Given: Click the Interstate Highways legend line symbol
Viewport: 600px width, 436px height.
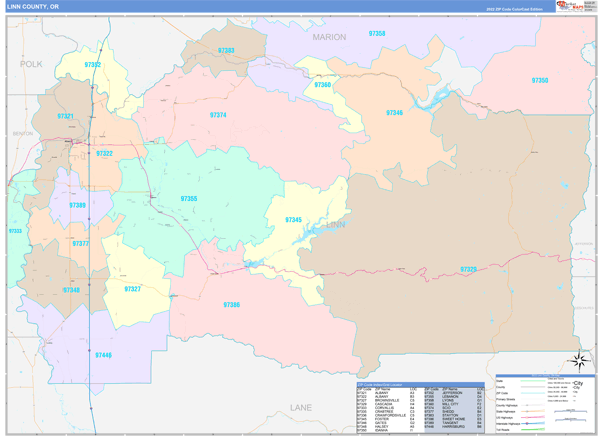Looking at the screenshot, I should click(x=533, y=423).
